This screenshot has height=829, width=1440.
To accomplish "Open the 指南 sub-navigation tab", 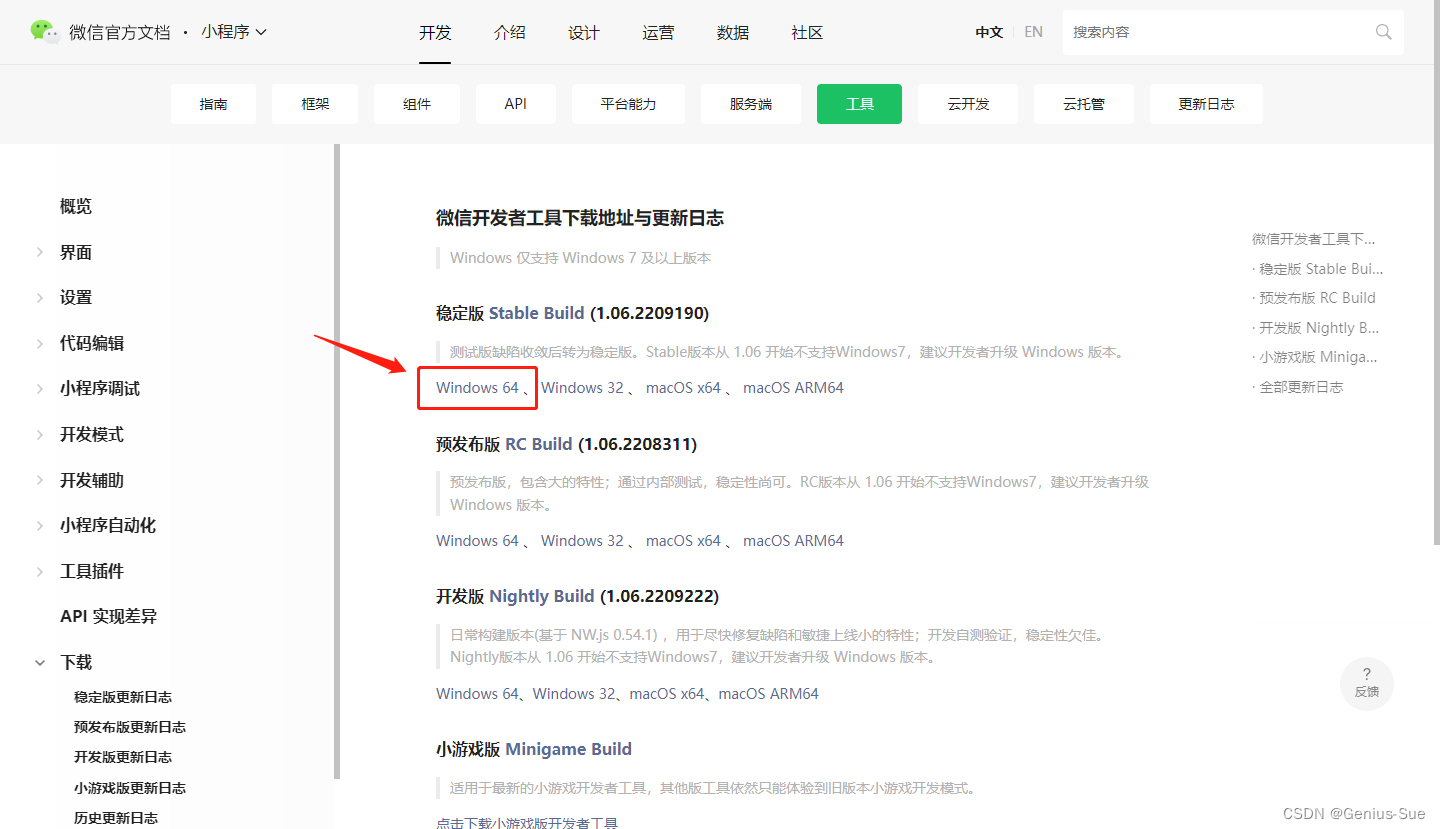I will pyautogui.click(x=213, y=104).
